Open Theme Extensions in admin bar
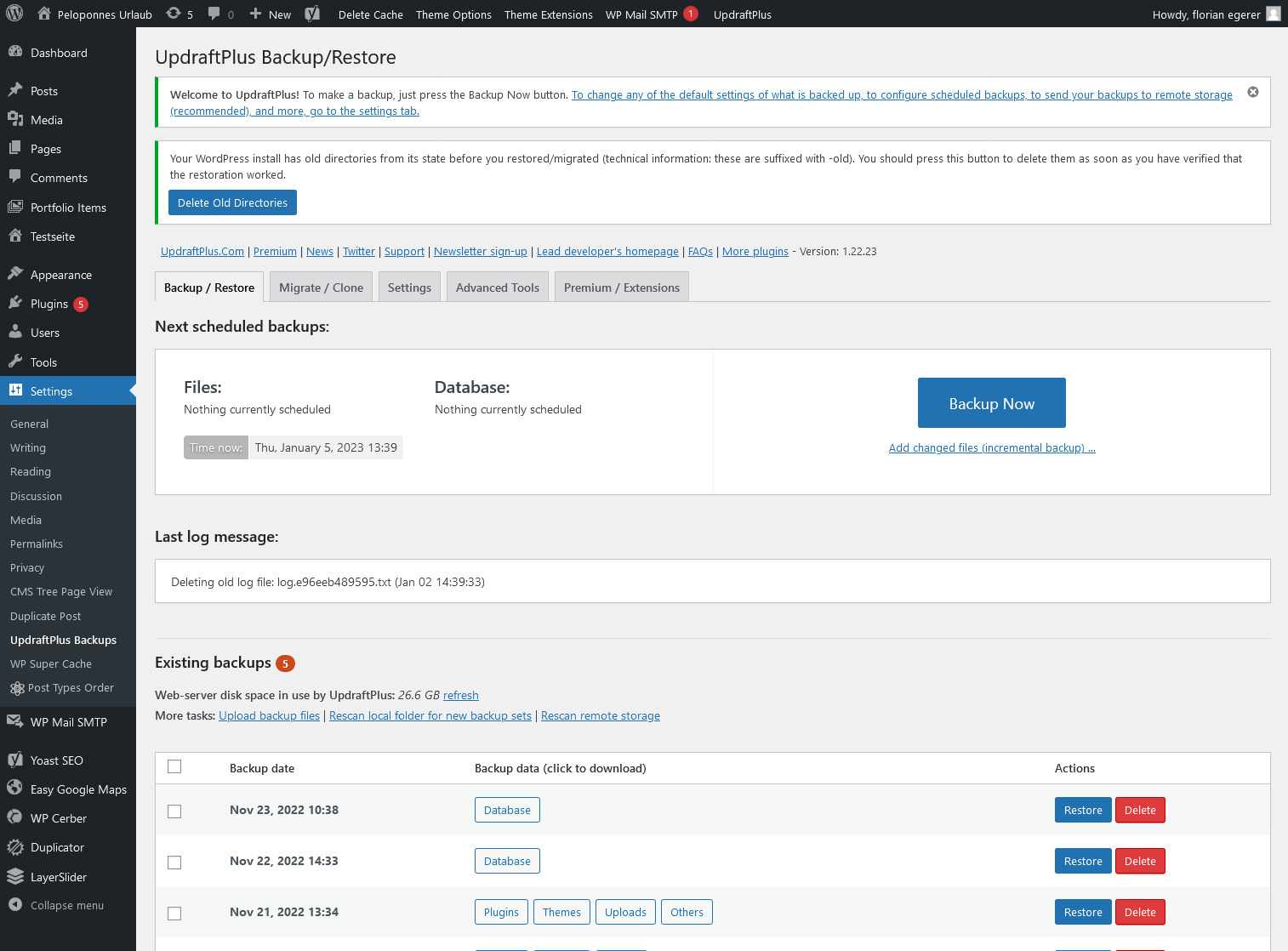This screenshot has width=1288, height=951. coord(549,14)
